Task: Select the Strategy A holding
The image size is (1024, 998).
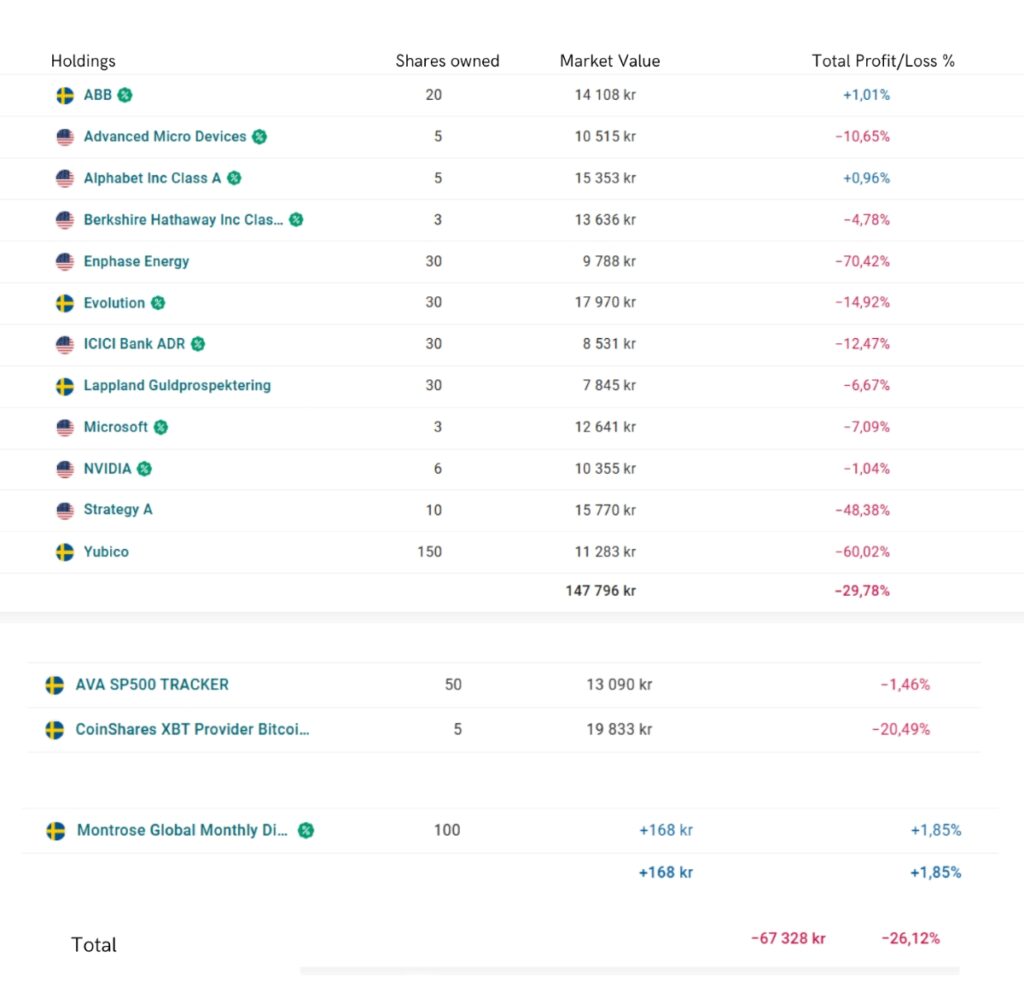Action: coord(118,510)
